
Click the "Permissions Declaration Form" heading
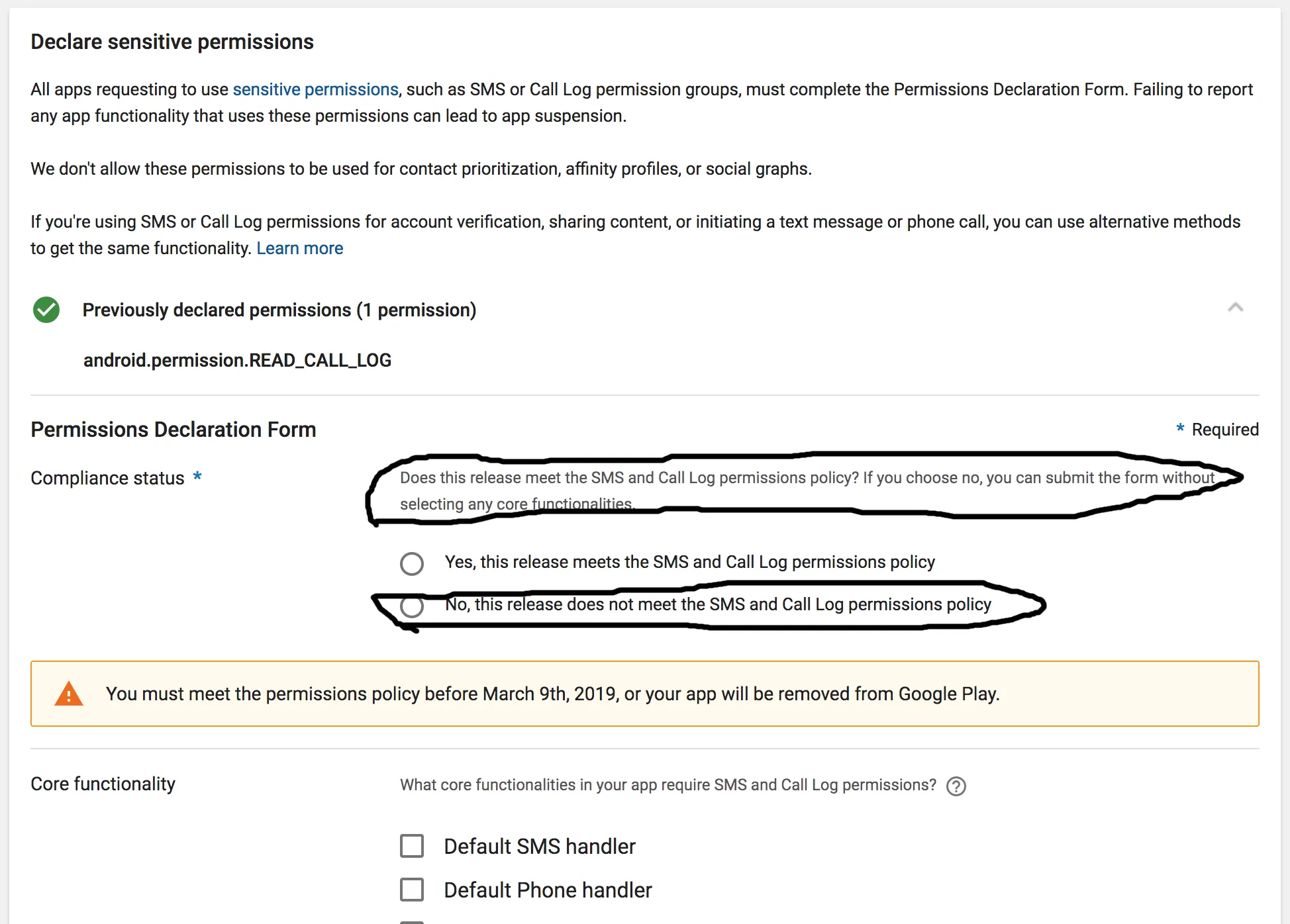tap(173, 430)
